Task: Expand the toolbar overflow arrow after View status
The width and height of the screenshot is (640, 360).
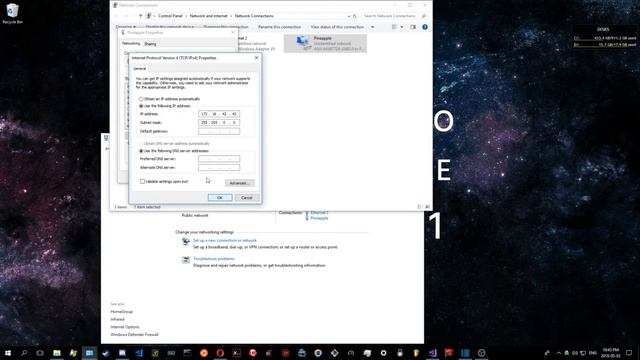Action: point(372,27)
